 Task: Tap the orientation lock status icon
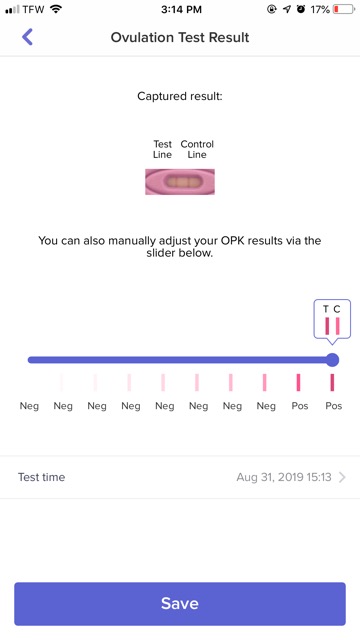click(x=272, y=9)
